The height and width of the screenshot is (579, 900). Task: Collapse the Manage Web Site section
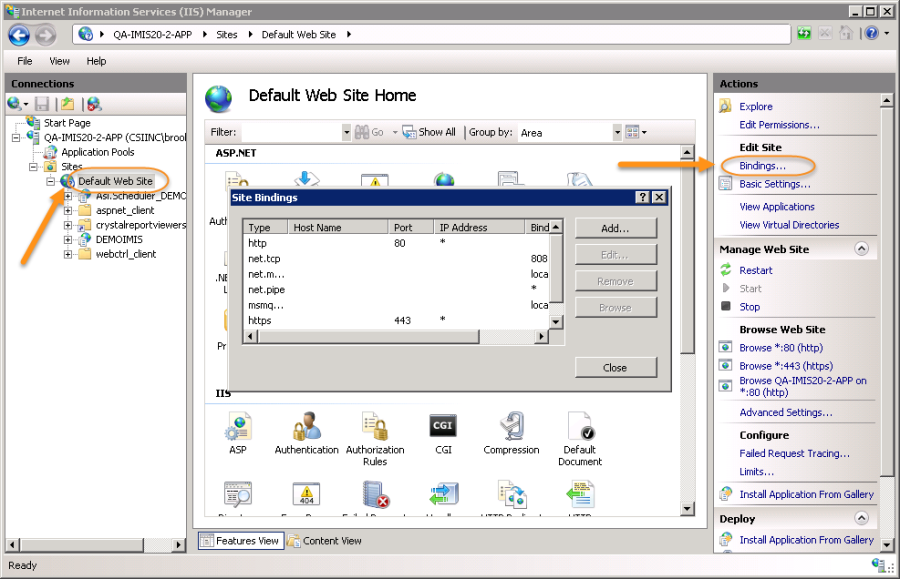pos(861,249)
